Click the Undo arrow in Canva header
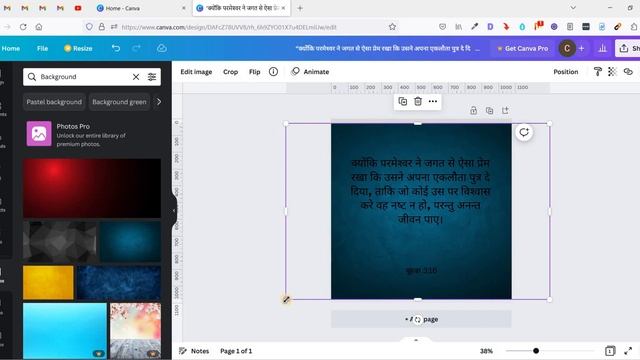 [x=116, y=48]
